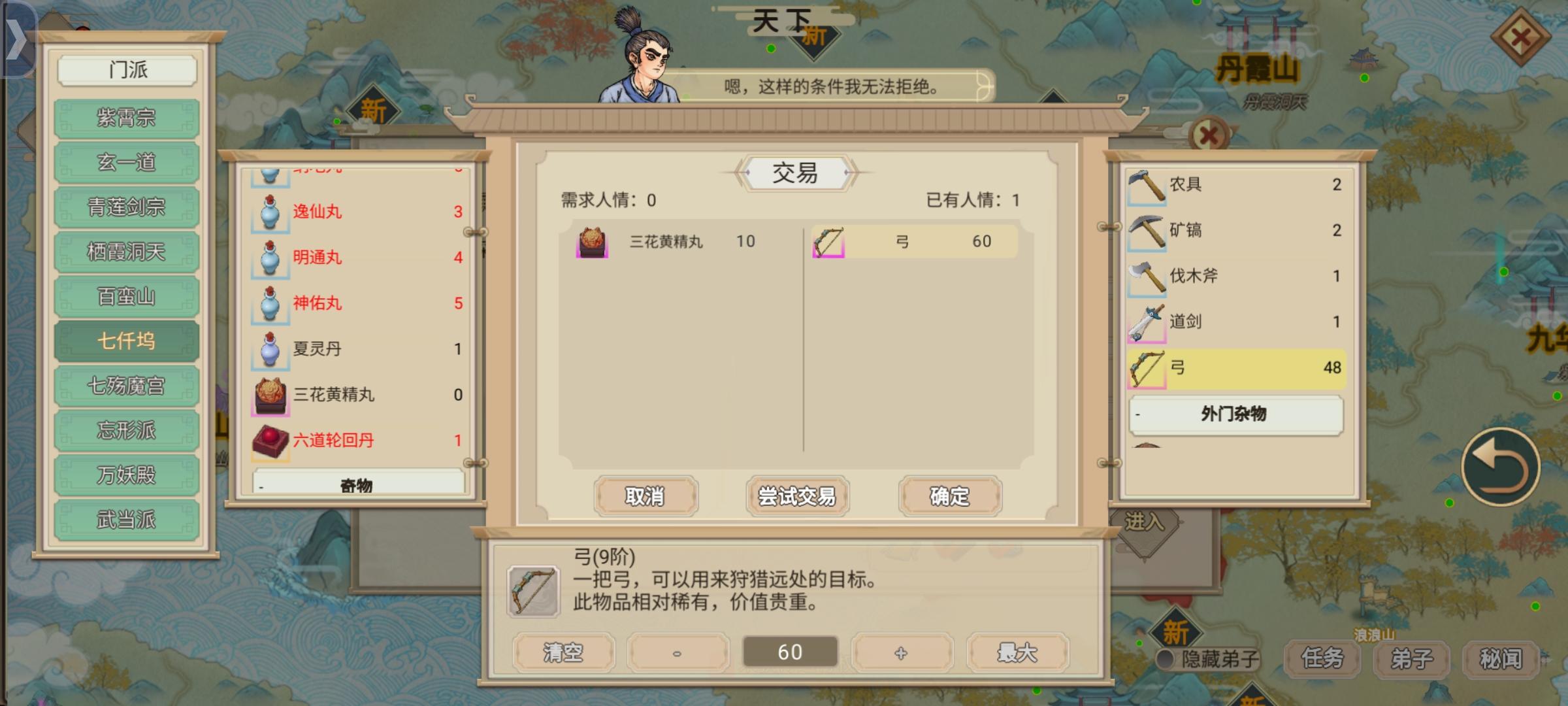Expand the side panel chevron at top-left
Viewport: 1568px width, 706px height.
[16, 39]
